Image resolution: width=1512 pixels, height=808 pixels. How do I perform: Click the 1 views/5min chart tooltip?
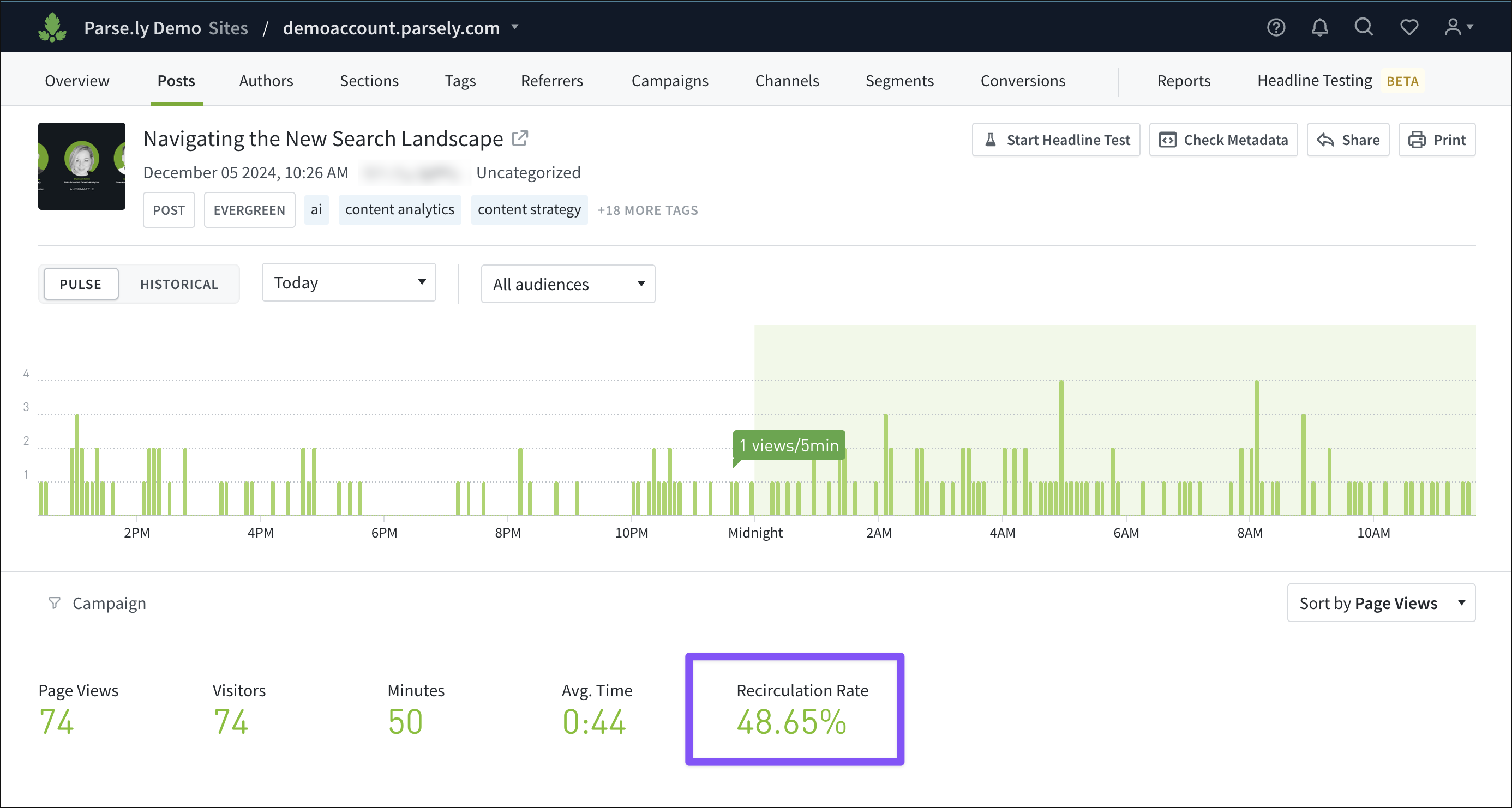click(x=788, y=445)
